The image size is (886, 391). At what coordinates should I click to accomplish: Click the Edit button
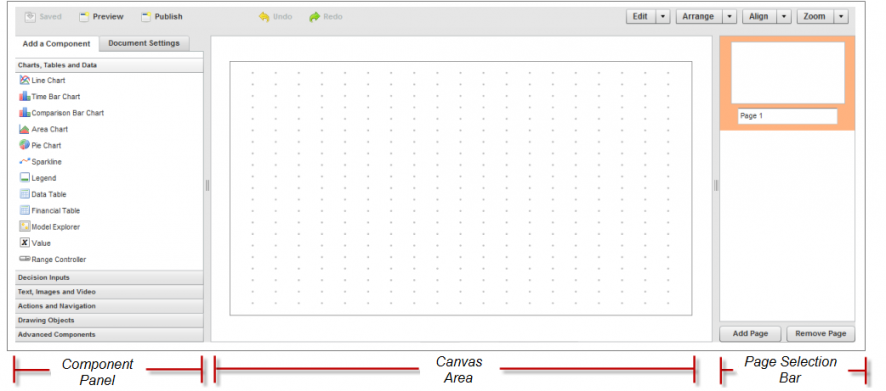pyautogui.click(x=641, y=17)
